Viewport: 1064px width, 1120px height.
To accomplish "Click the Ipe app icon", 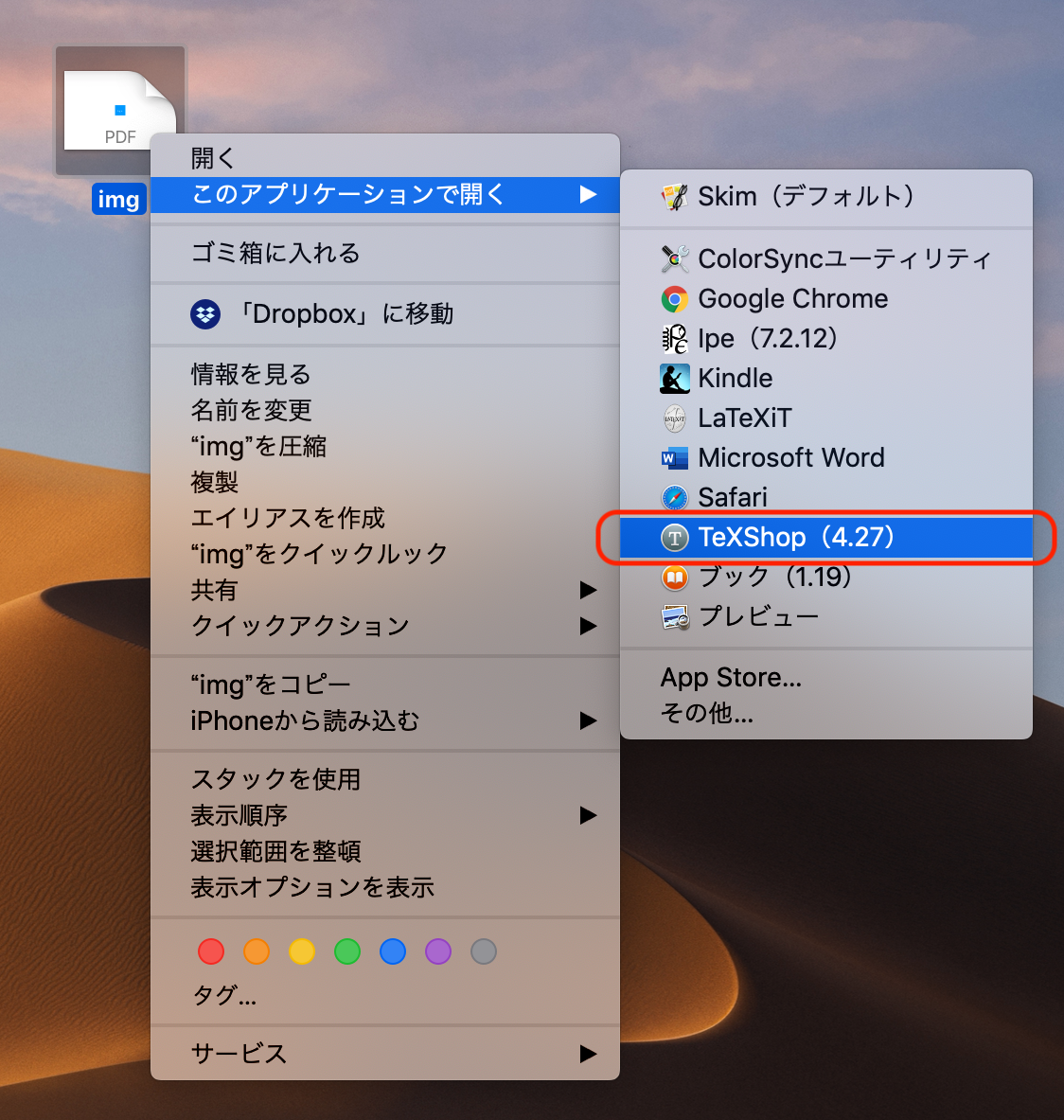I will pyautogui.click(x=675, y=339).
